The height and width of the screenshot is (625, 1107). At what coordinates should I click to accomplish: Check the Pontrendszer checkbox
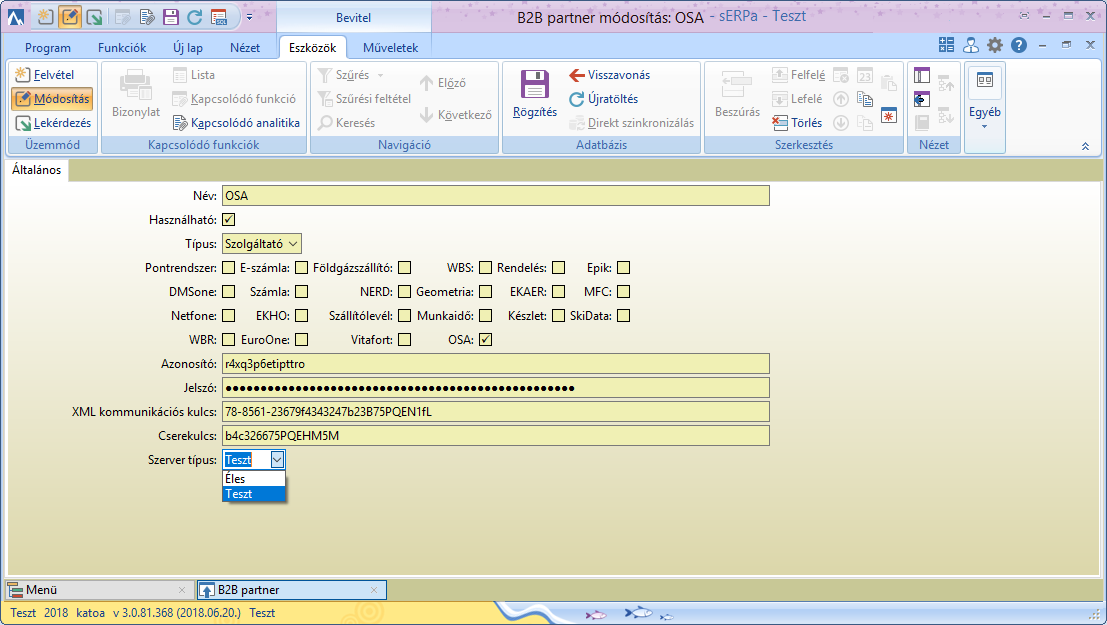[229, 268]
